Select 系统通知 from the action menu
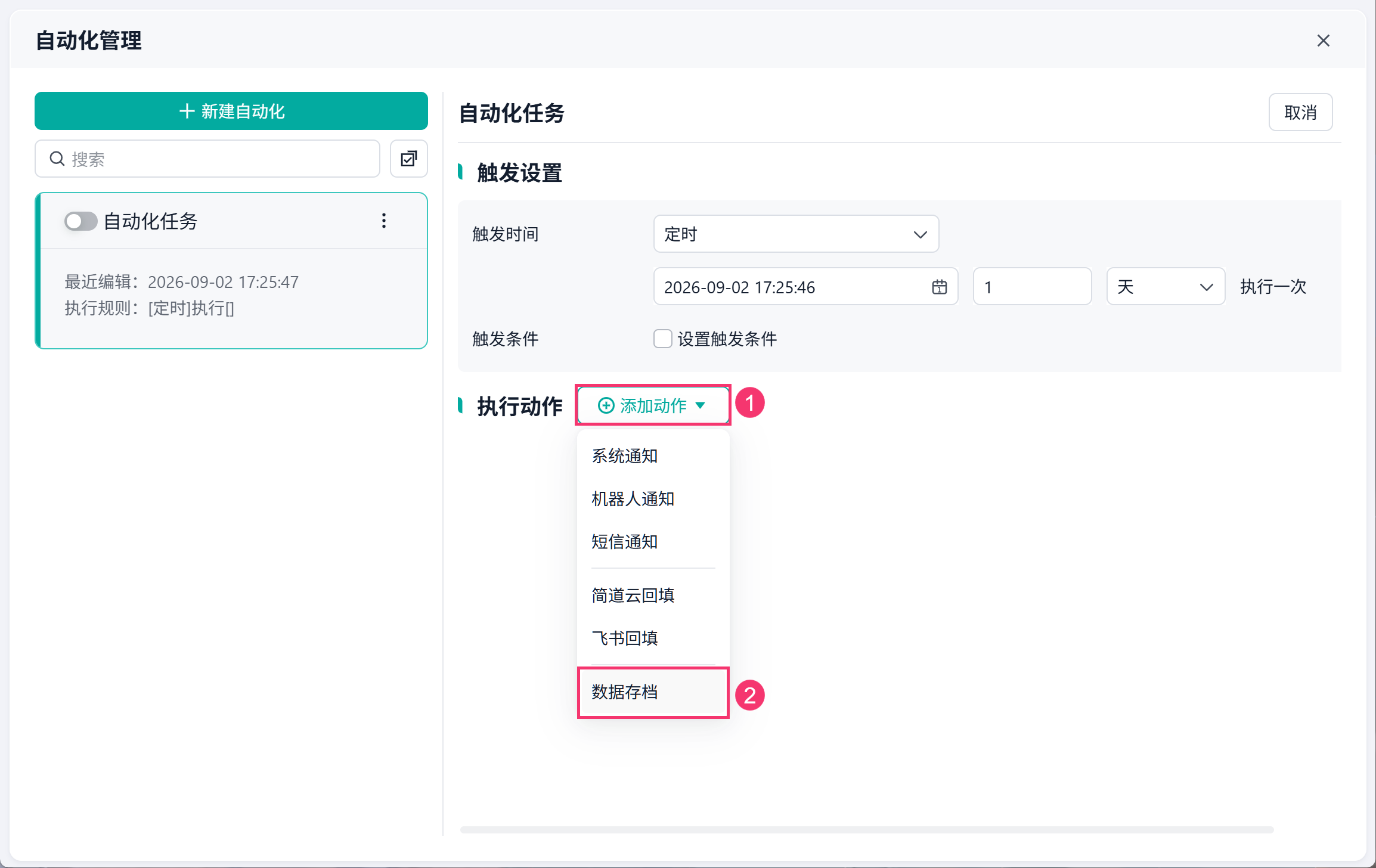Image resolution: width=1376 pixels, height=868 pixels. [x=653, y=456]
